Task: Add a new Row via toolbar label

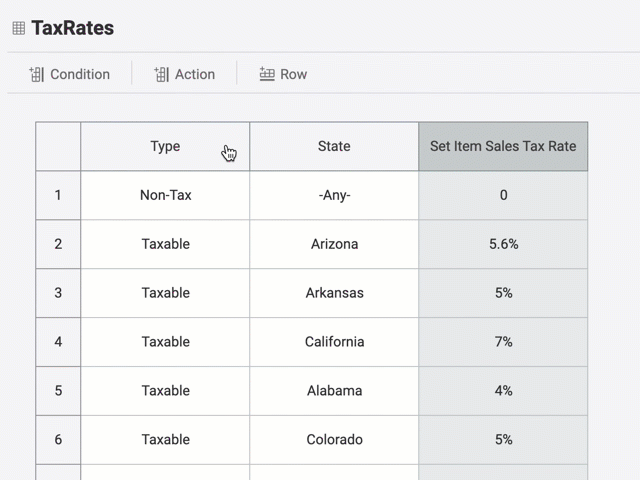Action: click(x=293, y=74)
